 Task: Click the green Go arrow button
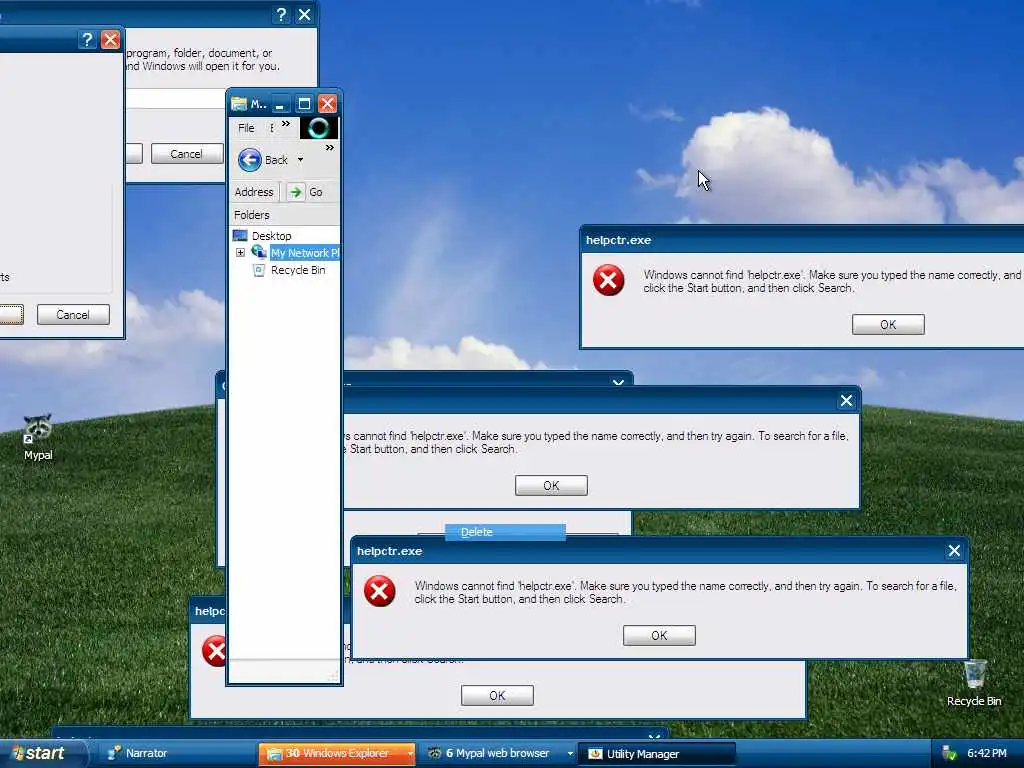(296, 192)
